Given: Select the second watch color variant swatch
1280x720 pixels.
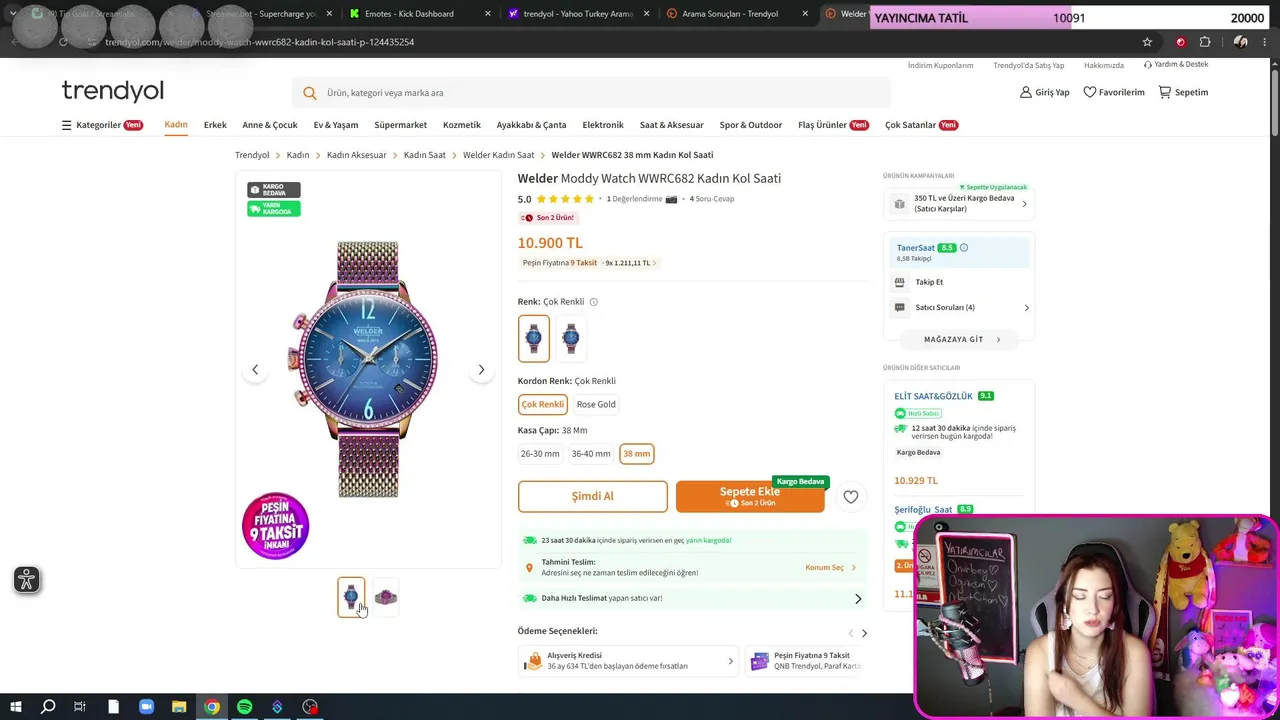Looking at the screenshot, I should click(x=571, y=338).
